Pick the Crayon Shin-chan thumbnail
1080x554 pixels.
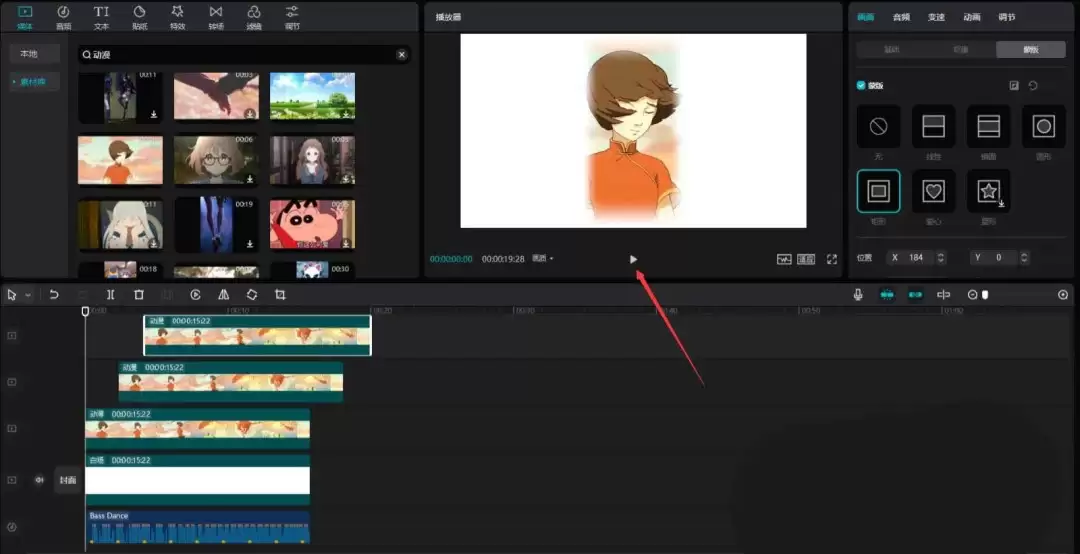(313, 225)
